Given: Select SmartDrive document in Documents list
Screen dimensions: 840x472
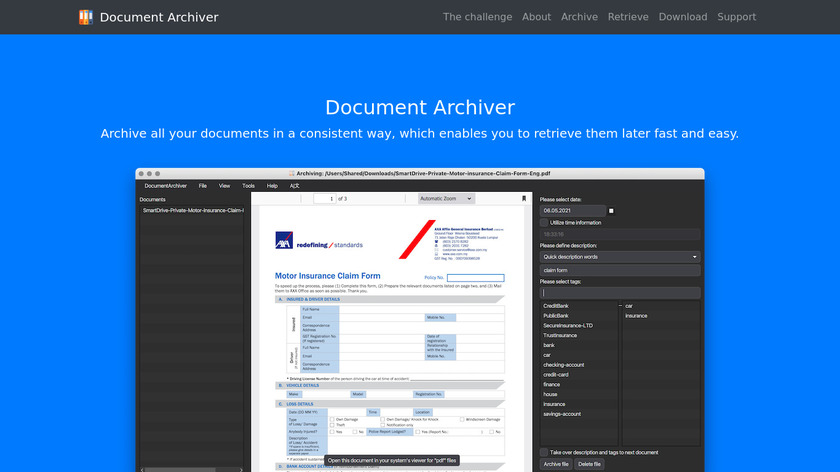Looking at the screenshot, I should pyautogui.click(x=193, y=210).
